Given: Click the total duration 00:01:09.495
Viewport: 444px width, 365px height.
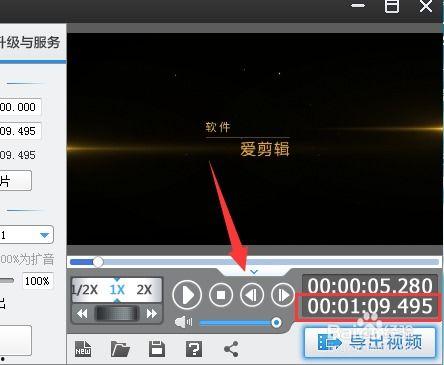Looking at the screenshot, I should (x=370, y=306).
